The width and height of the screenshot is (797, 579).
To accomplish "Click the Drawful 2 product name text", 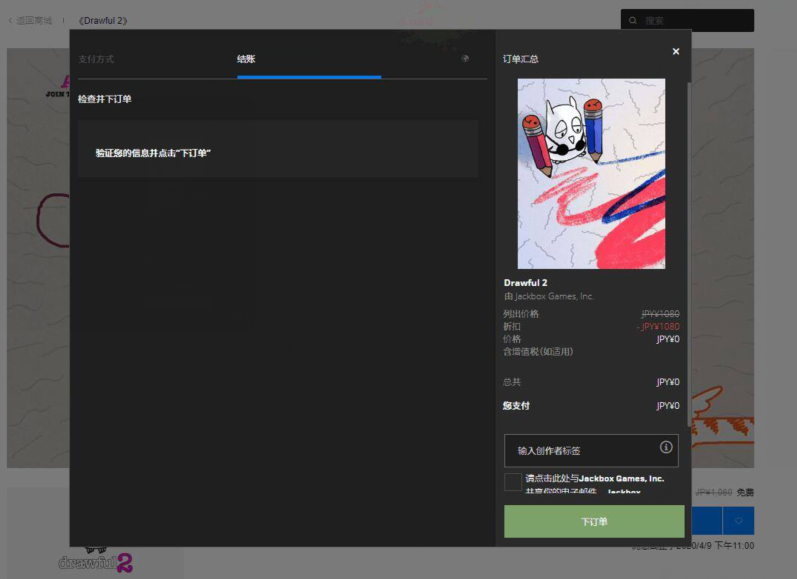I will [526, 283].
